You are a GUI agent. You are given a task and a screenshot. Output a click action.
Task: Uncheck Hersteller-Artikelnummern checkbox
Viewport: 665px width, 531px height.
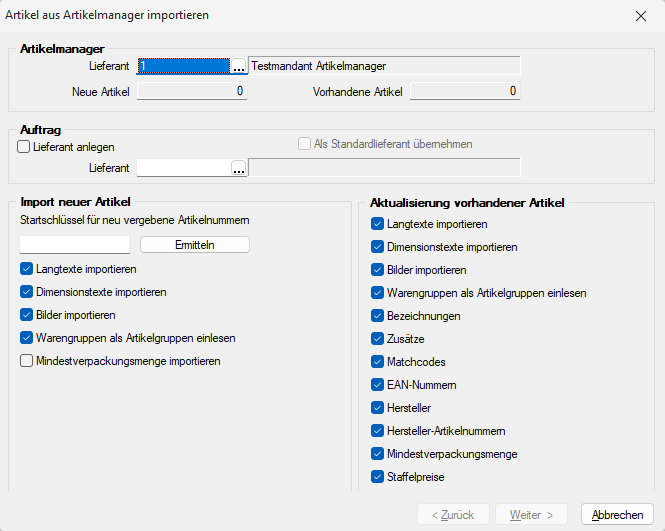[377, 431]
